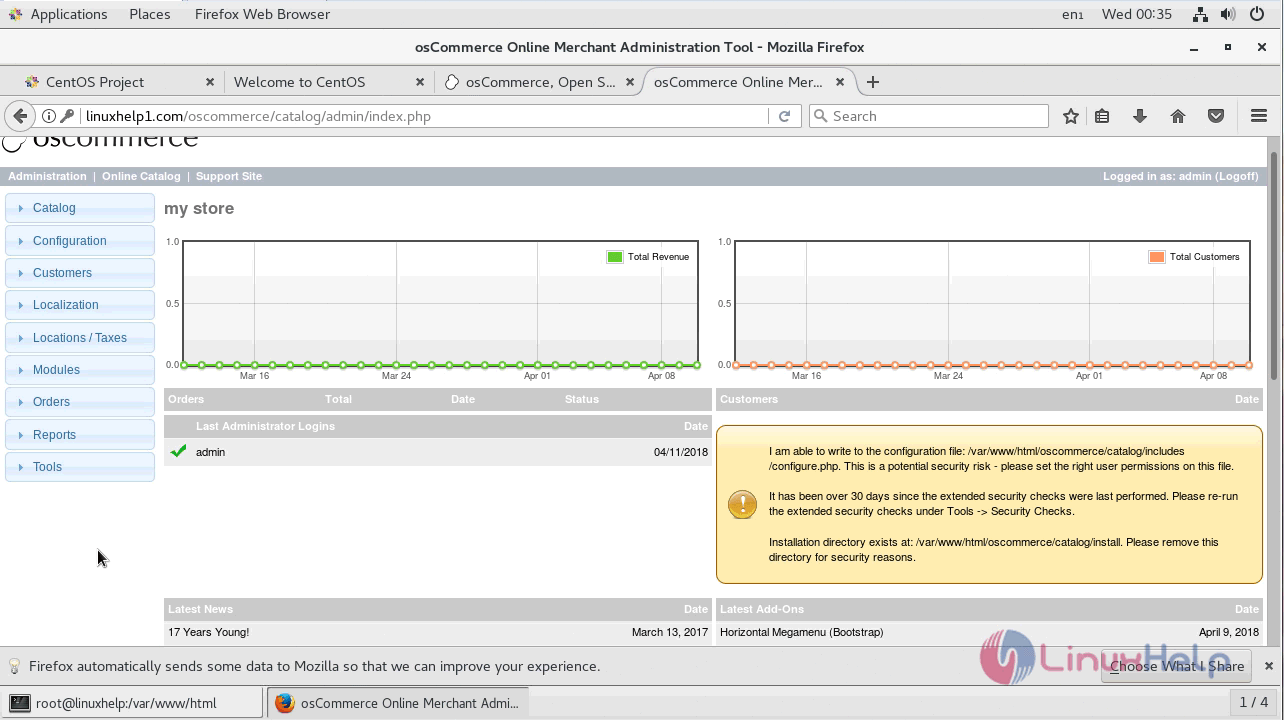Click Choose What I Share button
1284x720 pixels.
1177,666
